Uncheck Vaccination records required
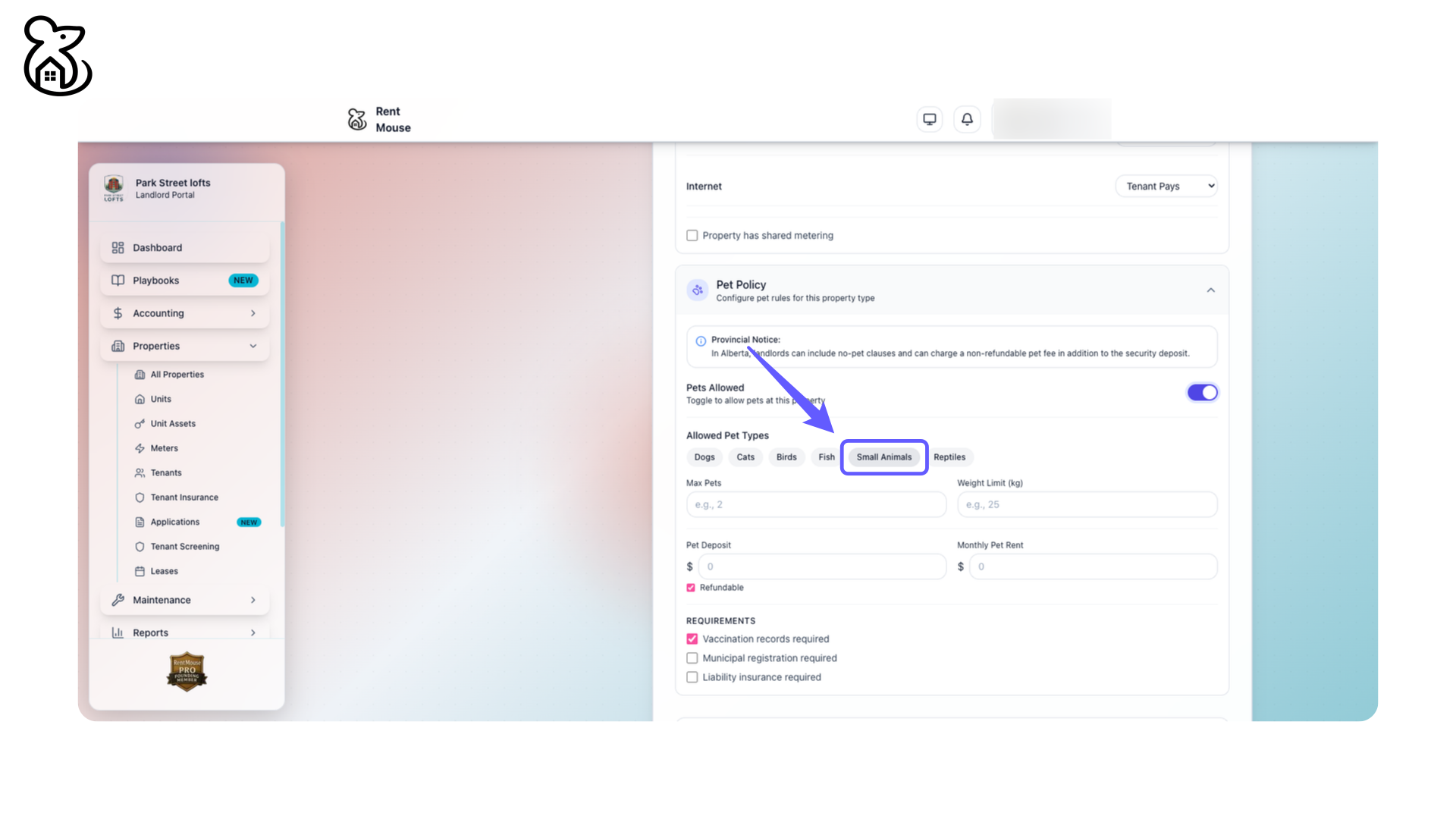The height and width of the screenshot is (819, 1456). (x=692, y=639)
